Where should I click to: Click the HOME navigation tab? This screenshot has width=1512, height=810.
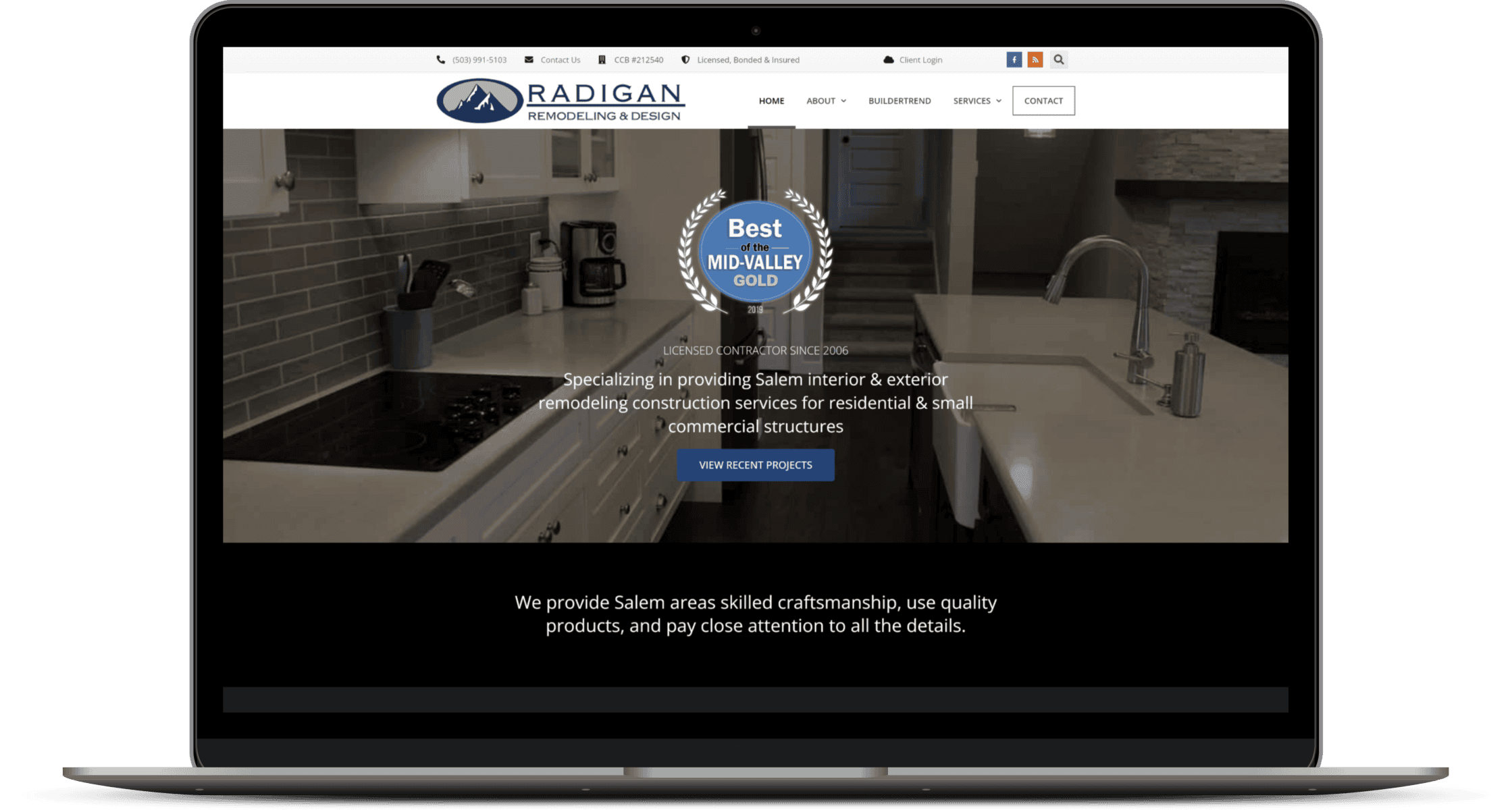click(x=772, y=101)
